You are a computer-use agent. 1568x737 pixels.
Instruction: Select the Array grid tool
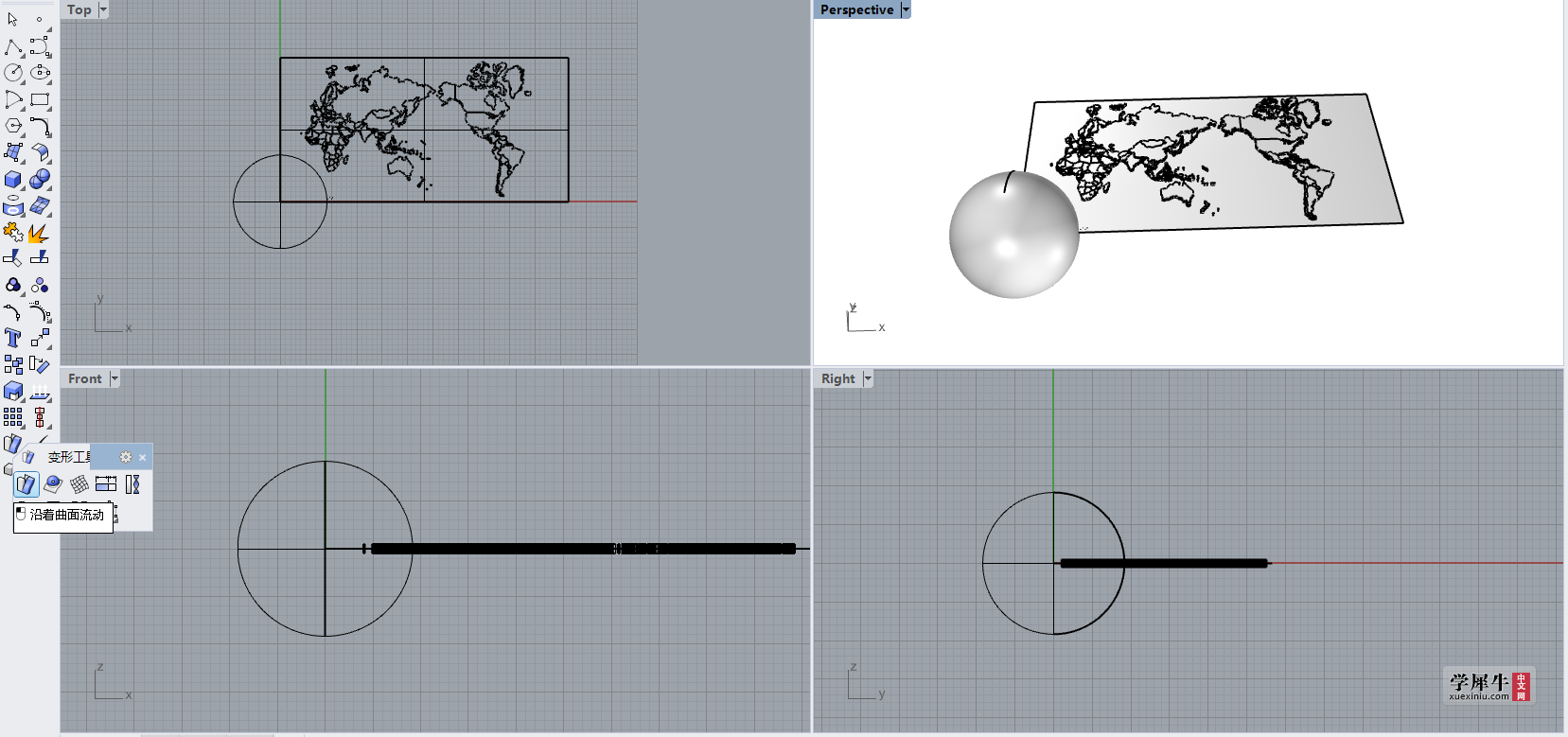12,417
